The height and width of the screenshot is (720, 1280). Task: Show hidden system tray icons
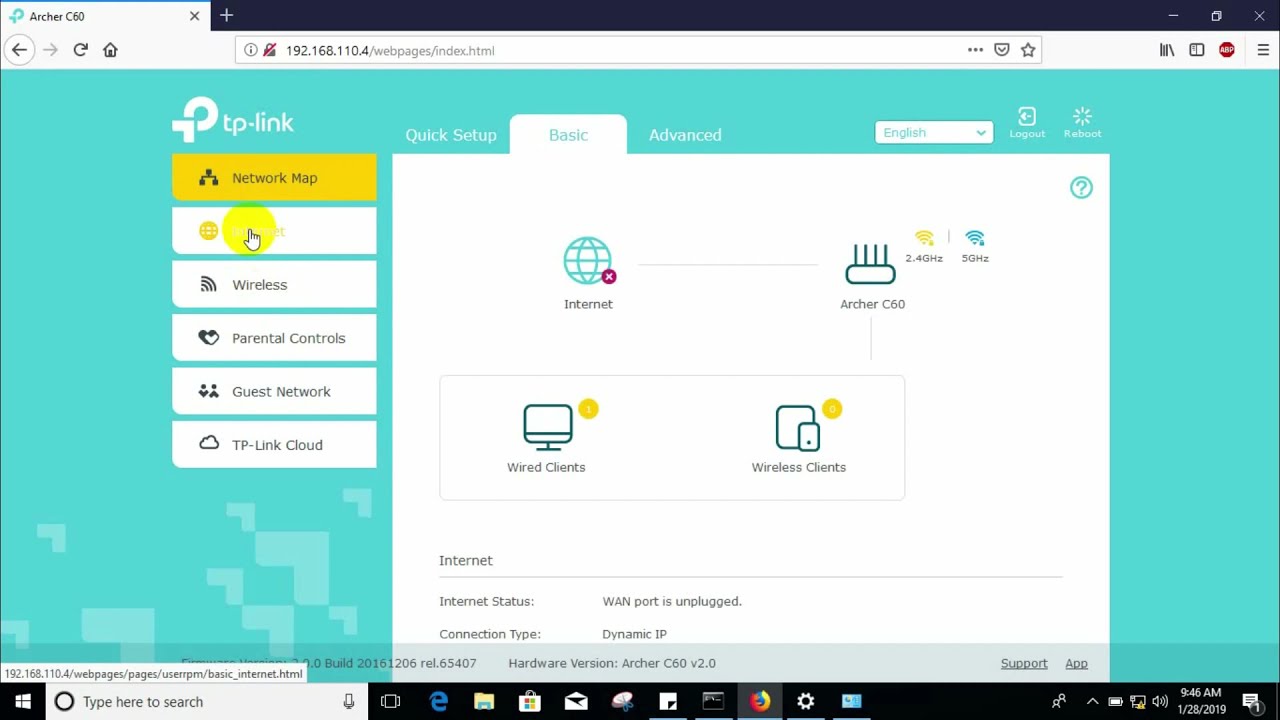(x=1092, y=701)
